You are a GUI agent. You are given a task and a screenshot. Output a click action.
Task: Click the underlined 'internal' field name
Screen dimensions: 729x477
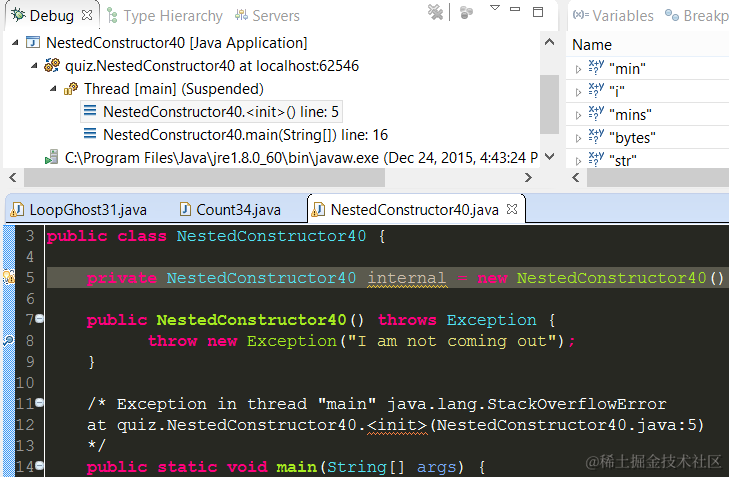[x=407, y=278]
